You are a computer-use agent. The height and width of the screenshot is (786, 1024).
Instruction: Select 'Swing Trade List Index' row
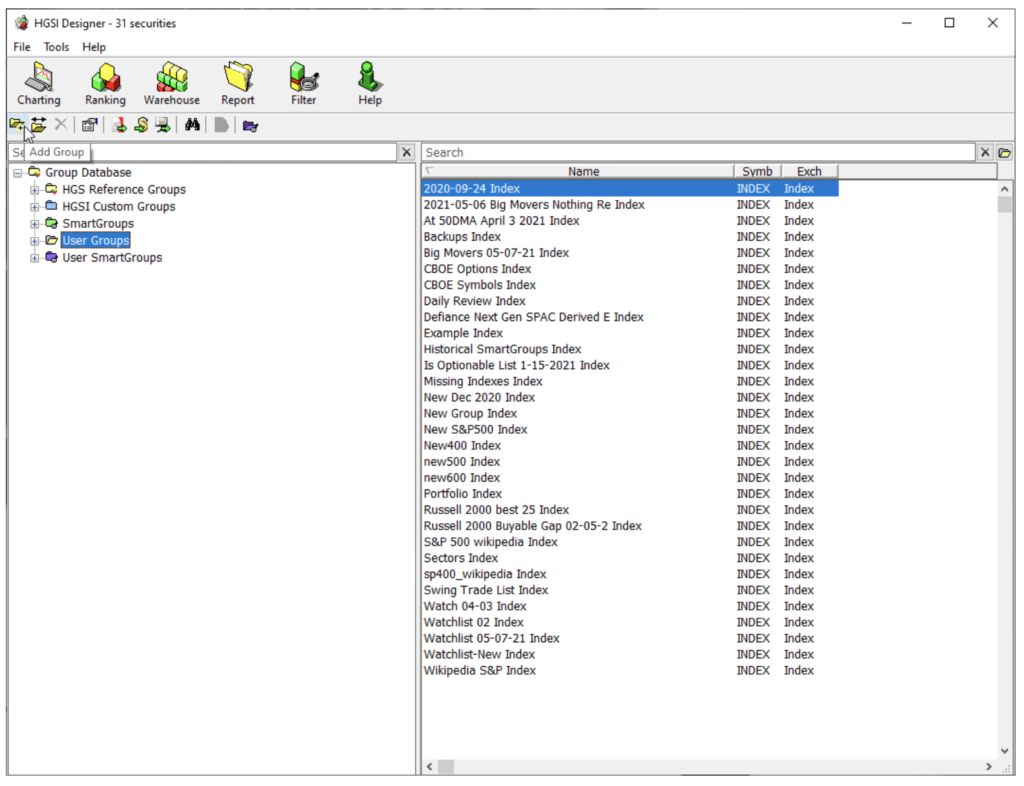[630, 590]
